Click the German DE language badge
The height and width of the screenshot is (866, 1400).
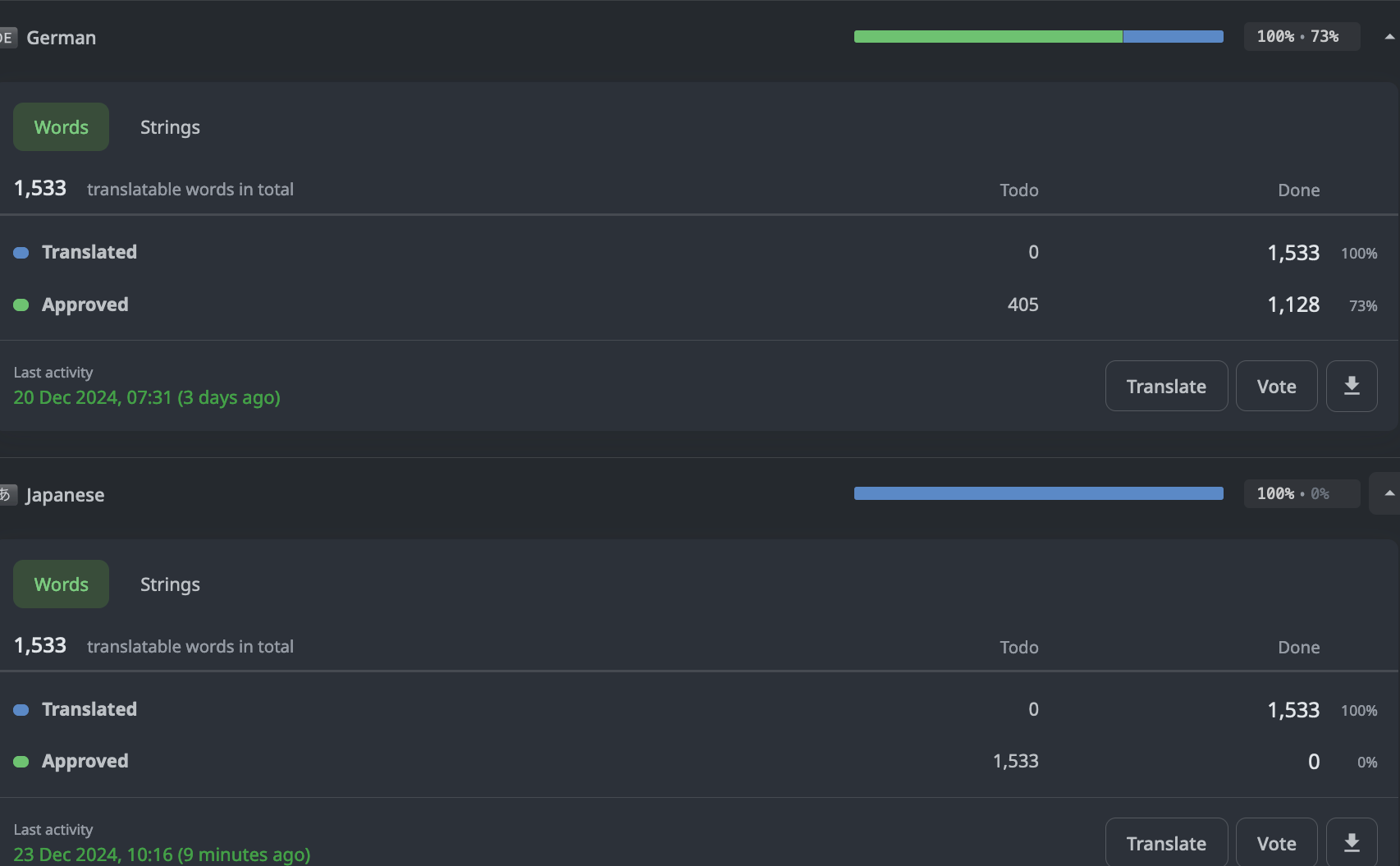tap(7, 38)
